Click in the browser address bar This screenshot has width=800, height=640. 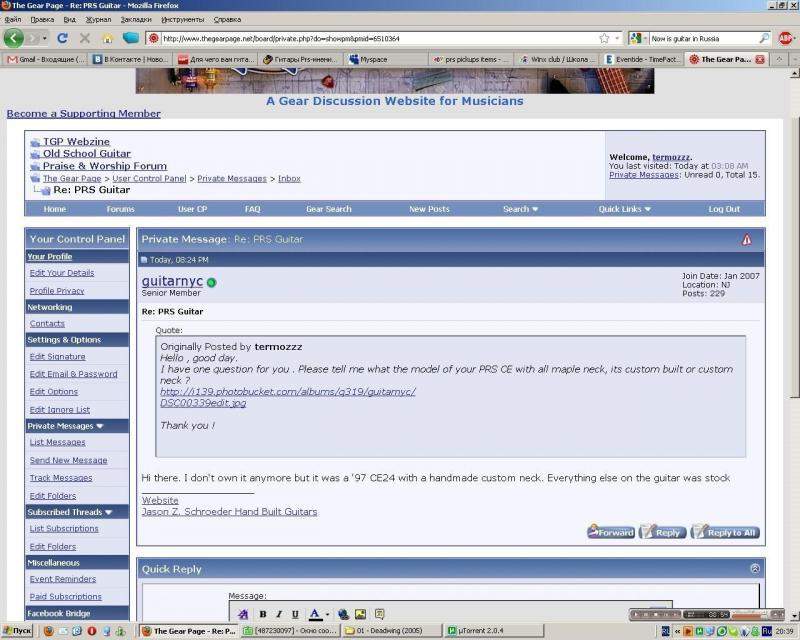coord(379,38)
